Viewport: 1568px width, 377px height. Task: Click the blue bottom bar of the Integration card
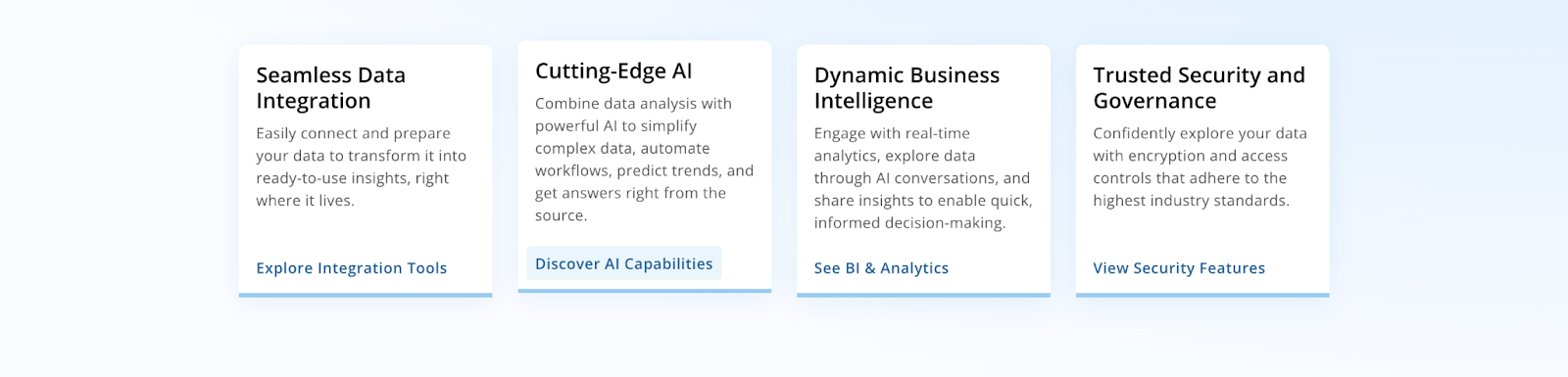(x=366, y=295)
